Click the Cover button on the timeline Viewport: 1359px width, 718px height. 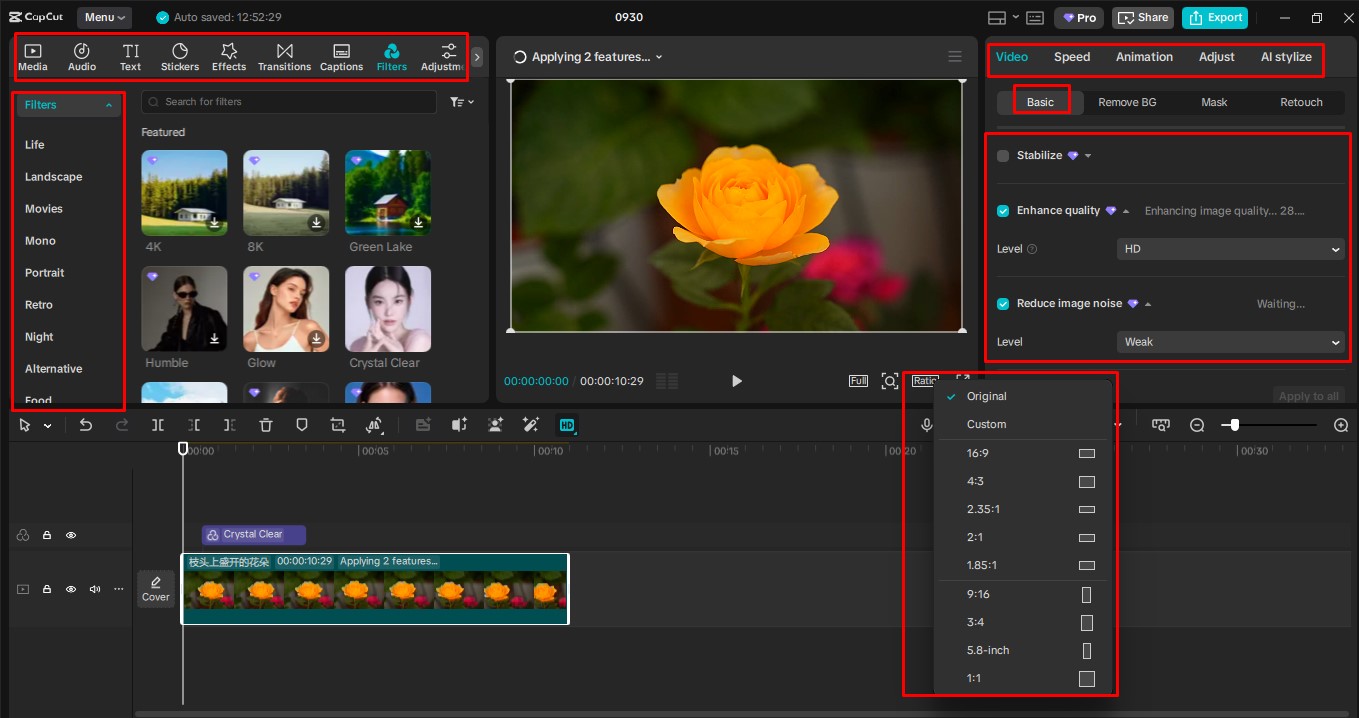pyautogui.click(x=156, y=589)
